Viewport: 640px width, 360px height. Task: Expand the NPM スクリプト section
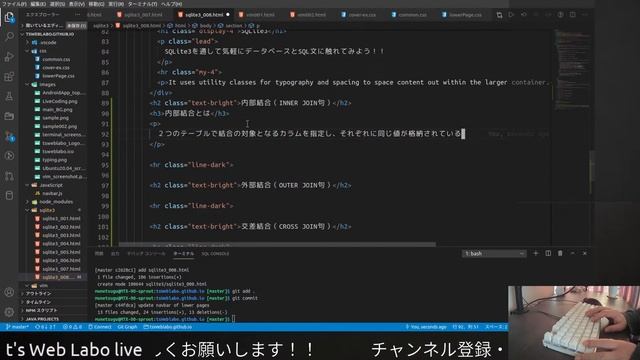tap(42, 311)
